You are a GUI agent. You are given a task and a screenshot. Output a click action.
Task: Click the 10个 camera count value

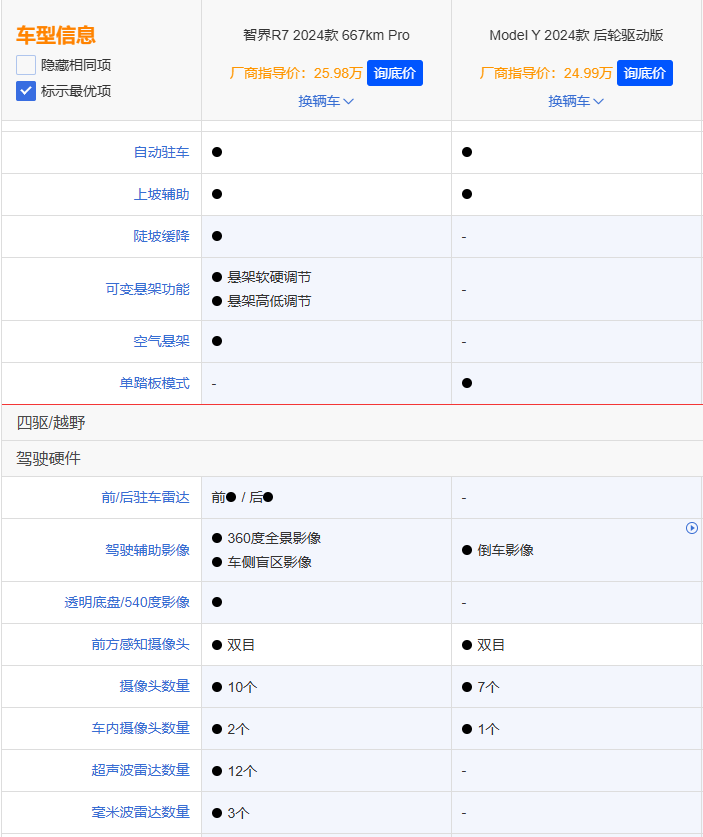click(242, 687)
